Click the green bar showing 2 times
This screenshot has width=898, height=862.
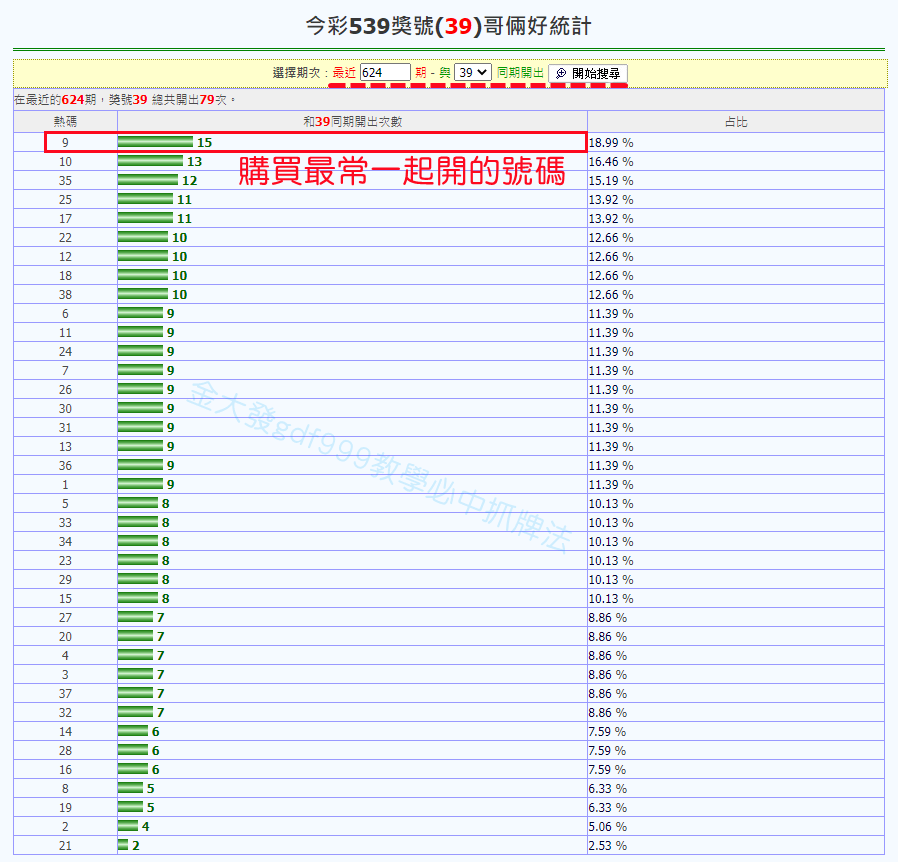click(123, 845)
